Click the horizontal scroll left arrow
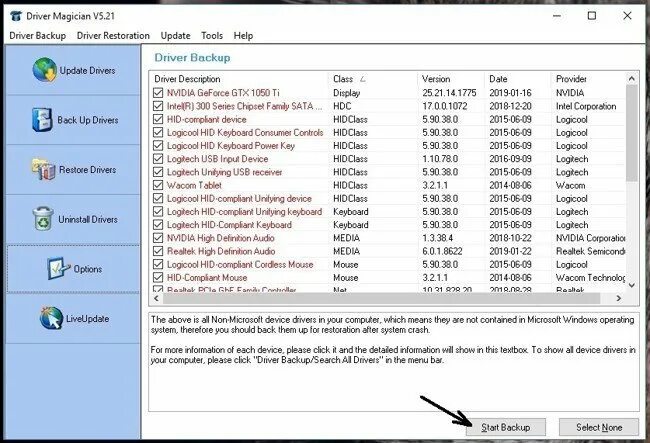The width and height of the screenshot is (650, 443). click(x=156, y=298)
